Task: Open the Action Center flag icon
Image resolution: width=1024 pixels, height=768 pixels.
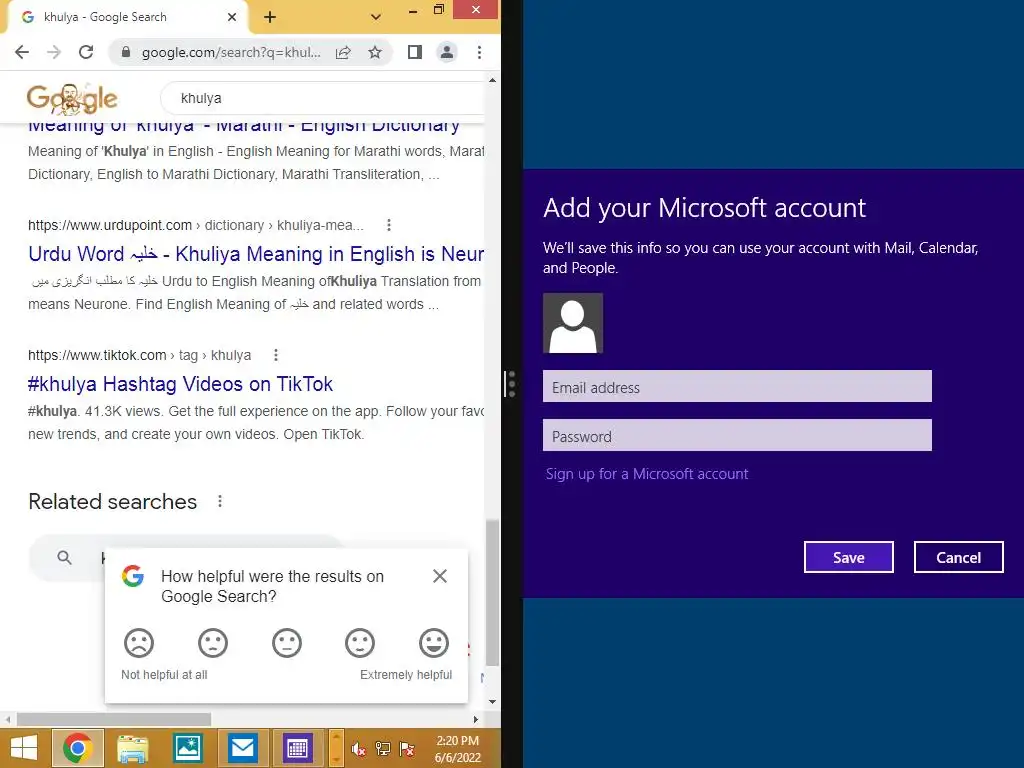Action: 407,749
